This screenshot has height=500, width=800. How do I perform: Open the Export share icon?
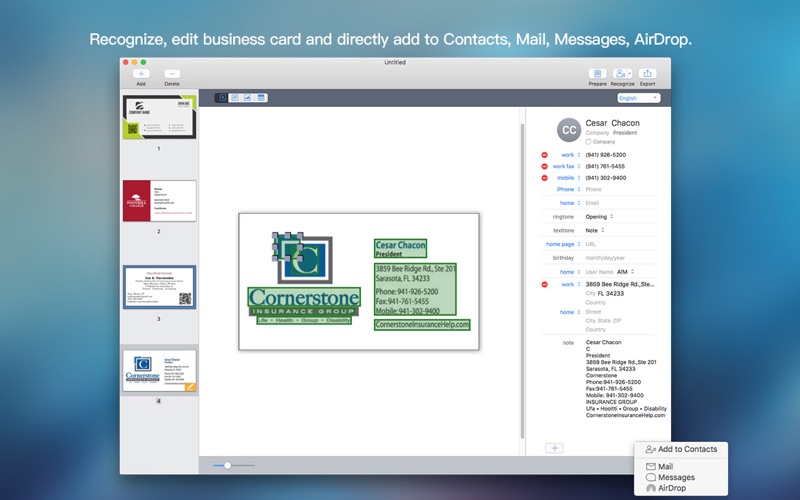pos(647,74)
